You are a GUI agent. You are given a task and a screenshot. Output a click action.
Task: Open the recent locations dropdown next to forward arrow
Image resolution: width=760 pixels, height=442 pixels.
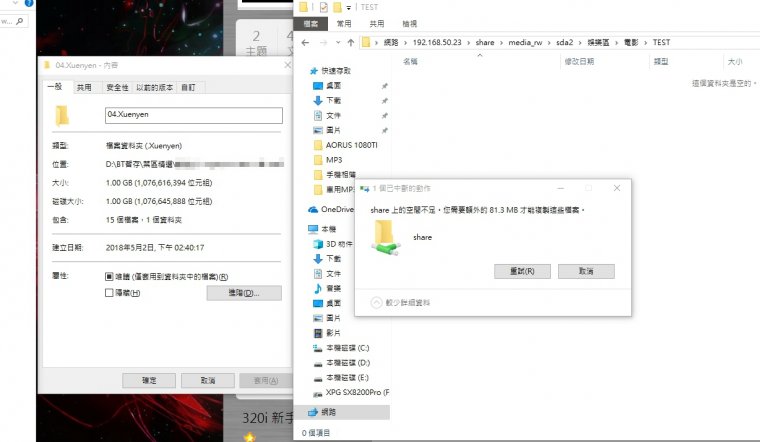[x=338, y=43]
